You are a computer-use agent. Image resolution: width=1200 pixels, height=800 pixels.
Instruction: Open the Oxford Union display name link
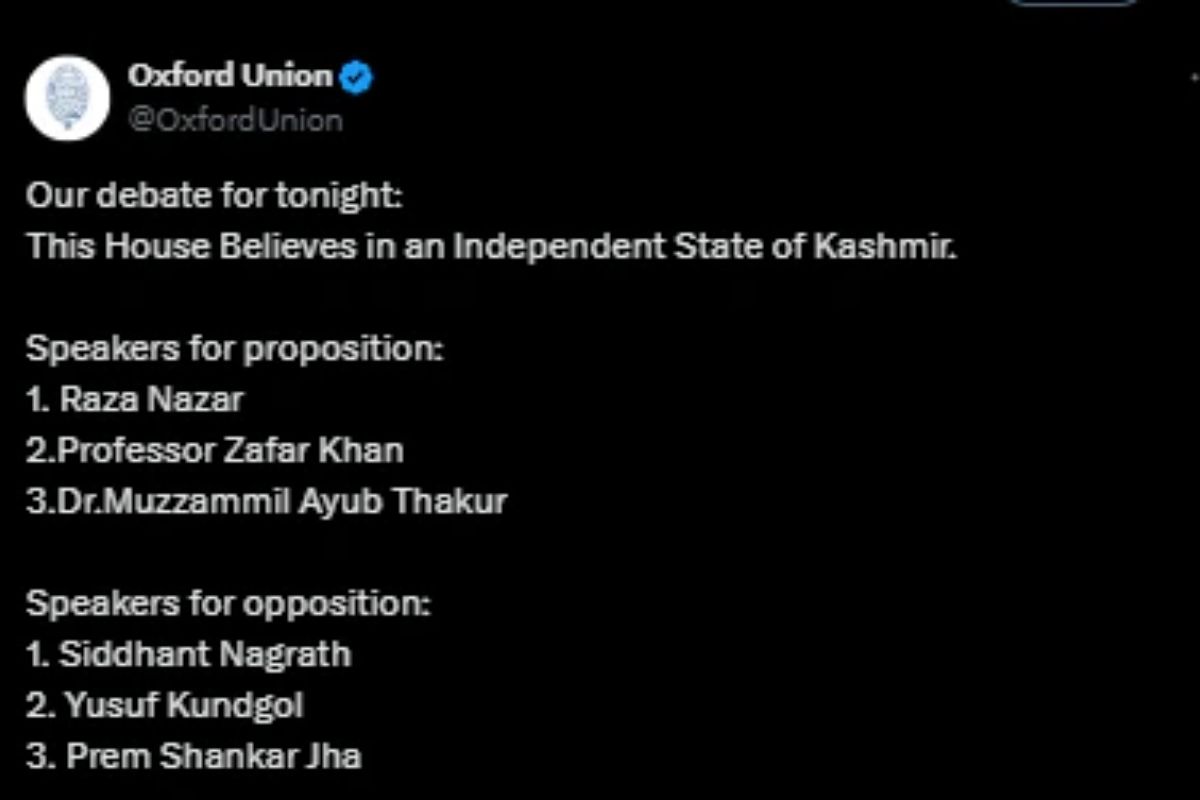tap(229, 76)
